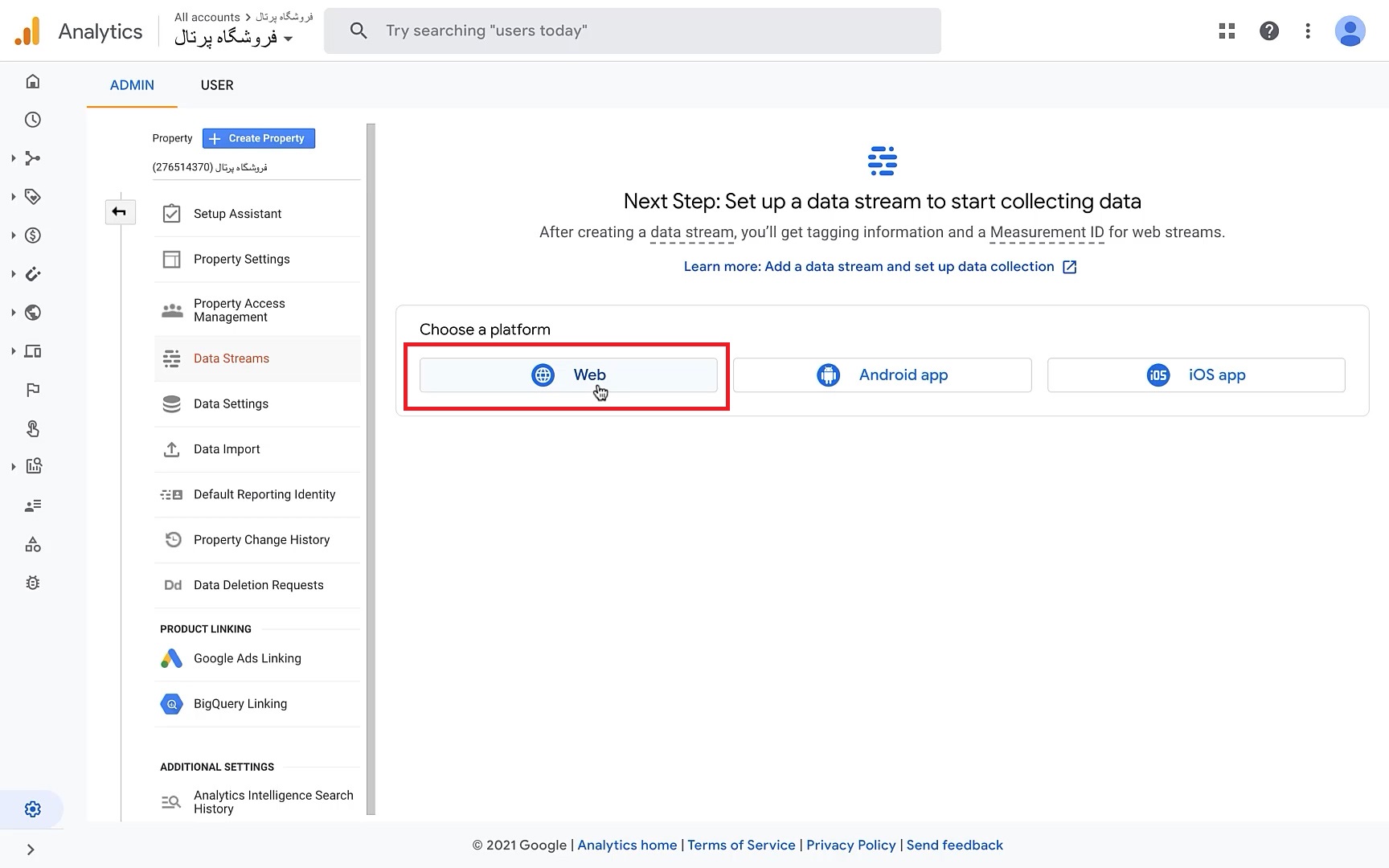Click the back arrow button beside property column

pyautogui.click(x=120, y=212)
